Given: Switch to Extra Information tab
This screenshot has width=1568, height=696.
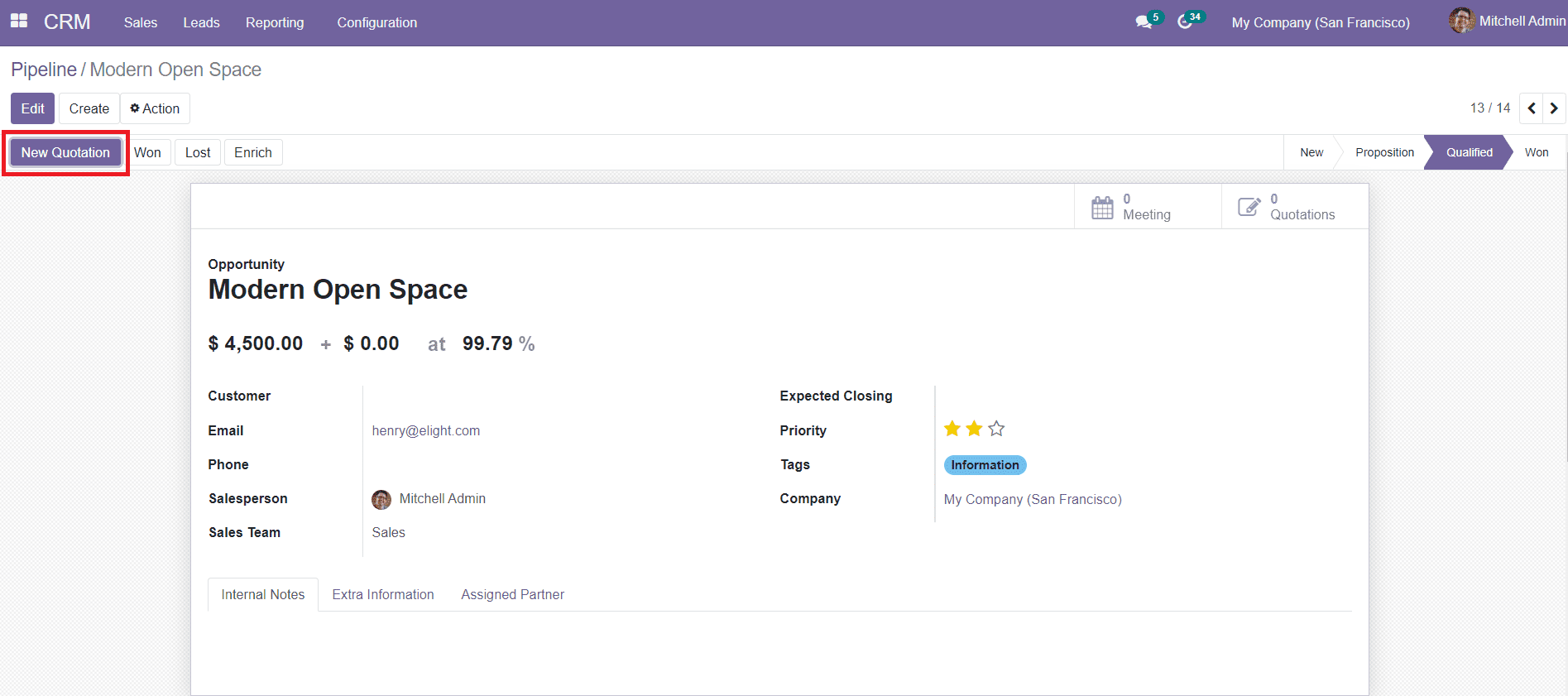Looking at the screenshot, I should pyautogui.click(x=383, y=594).
